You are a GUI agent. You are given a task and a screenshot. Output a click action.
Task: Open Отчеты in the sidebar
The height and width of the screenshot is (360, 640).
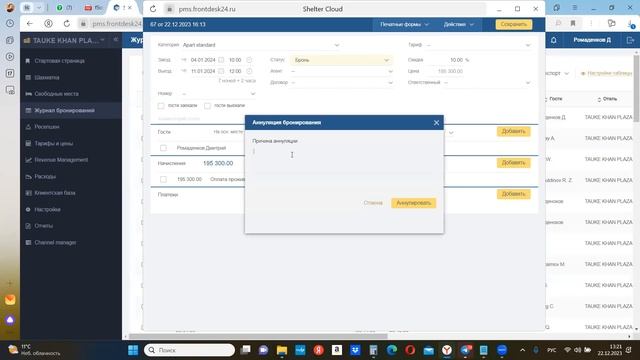point(43,226)
